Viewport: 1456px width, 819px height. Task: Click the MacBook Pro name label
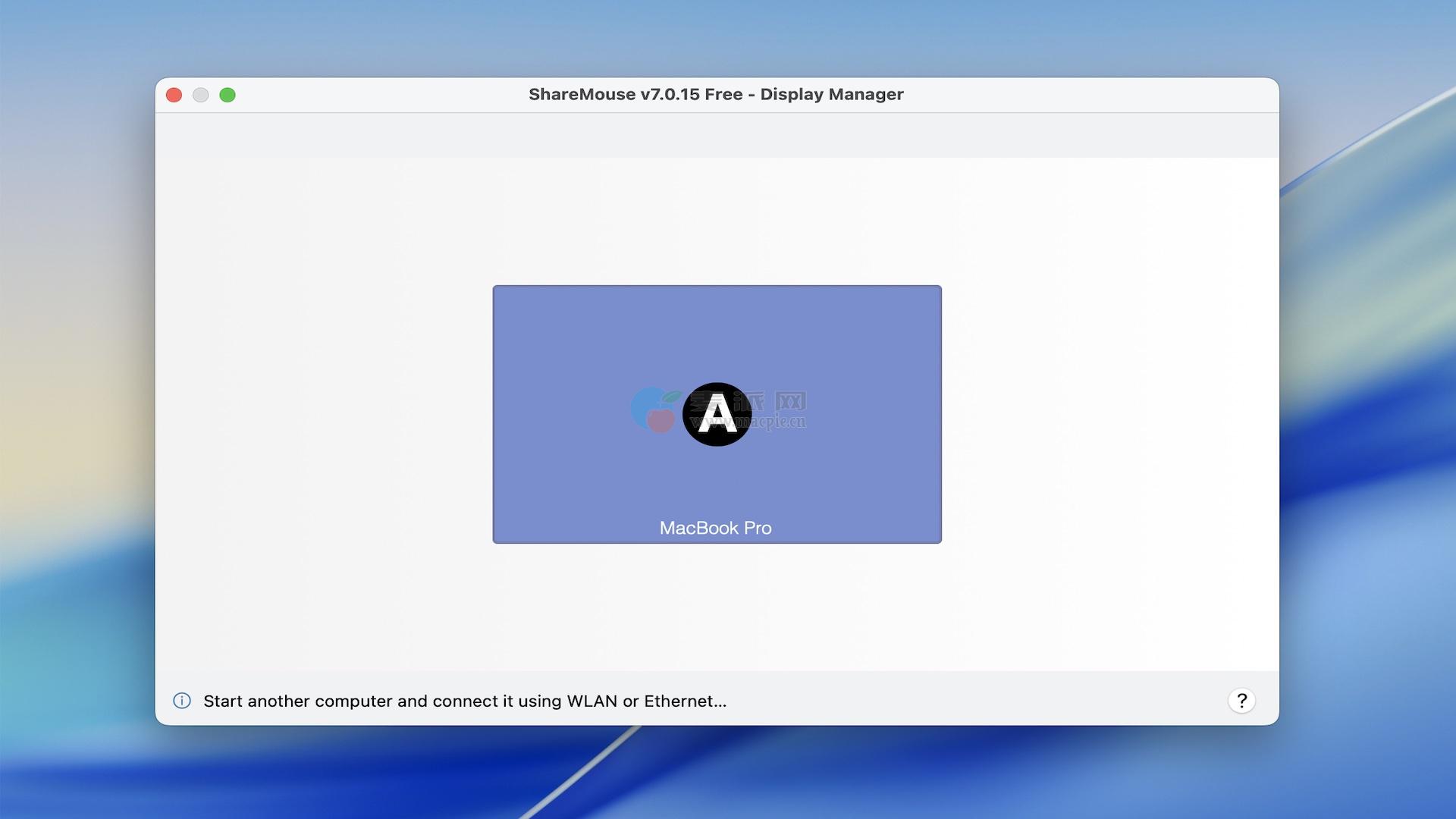click(x=715, y=528)
